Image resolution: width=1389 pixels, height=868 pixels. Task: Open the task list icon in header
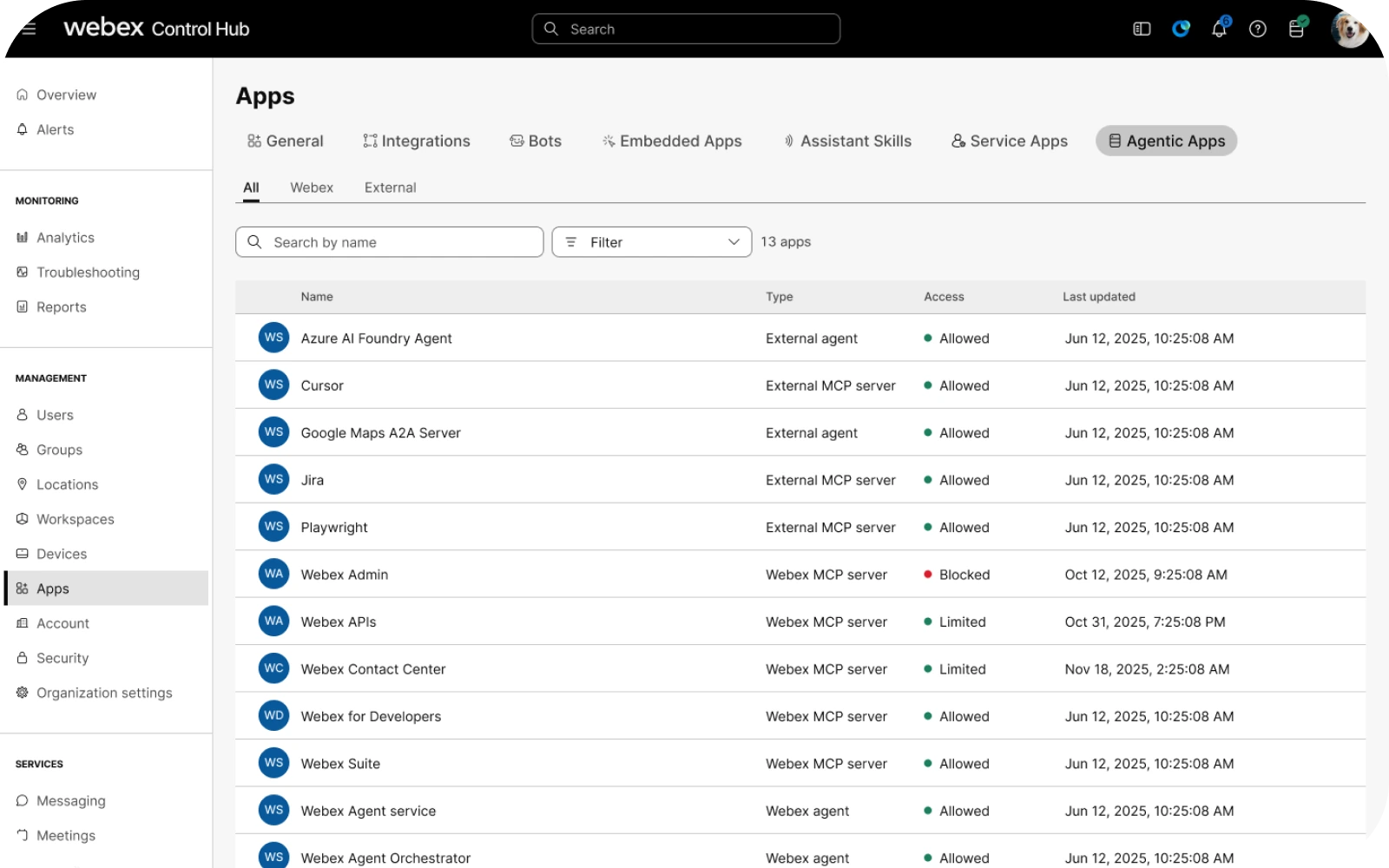pos(1297,28)
